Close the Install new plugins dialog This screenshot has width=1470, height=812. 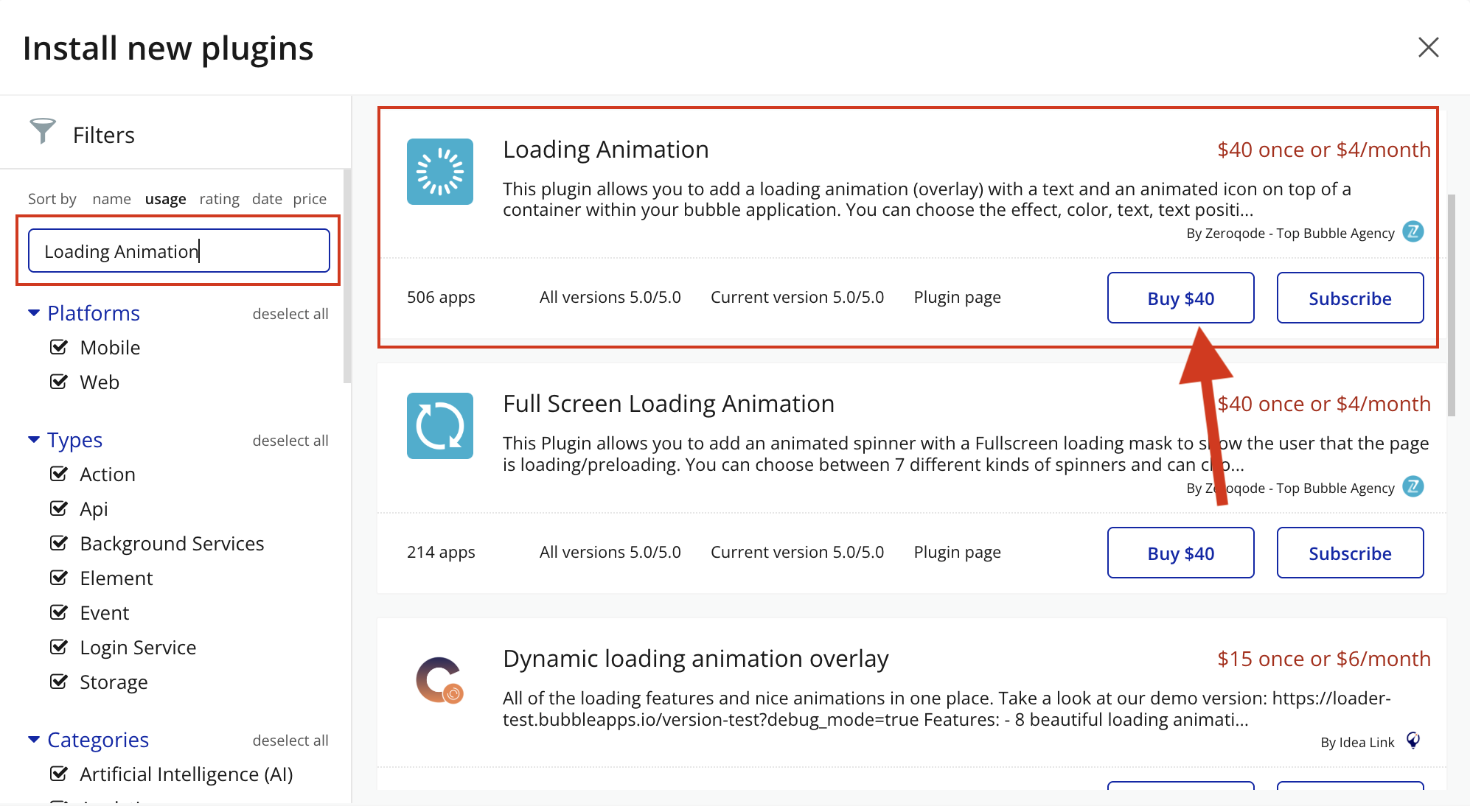pos(1428,48)
